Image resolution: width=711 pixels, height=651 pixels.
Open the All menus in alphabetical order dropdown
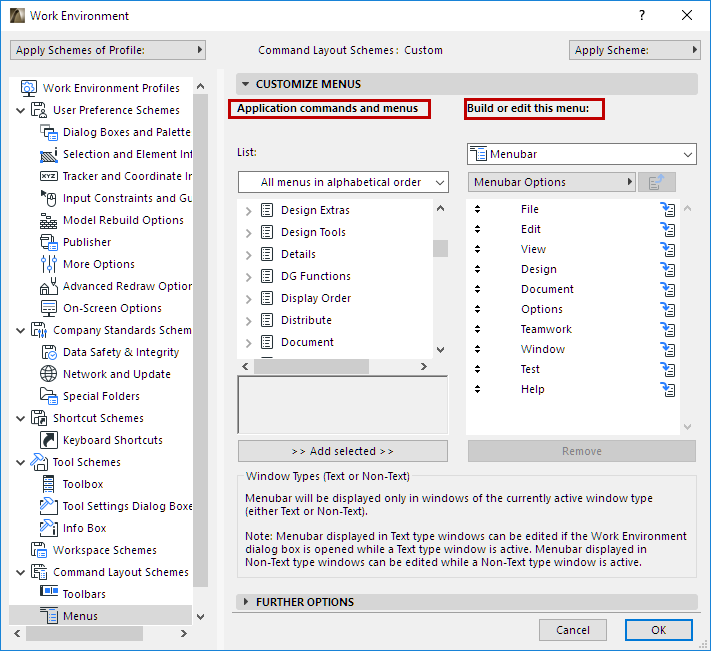tap(343, 182)
